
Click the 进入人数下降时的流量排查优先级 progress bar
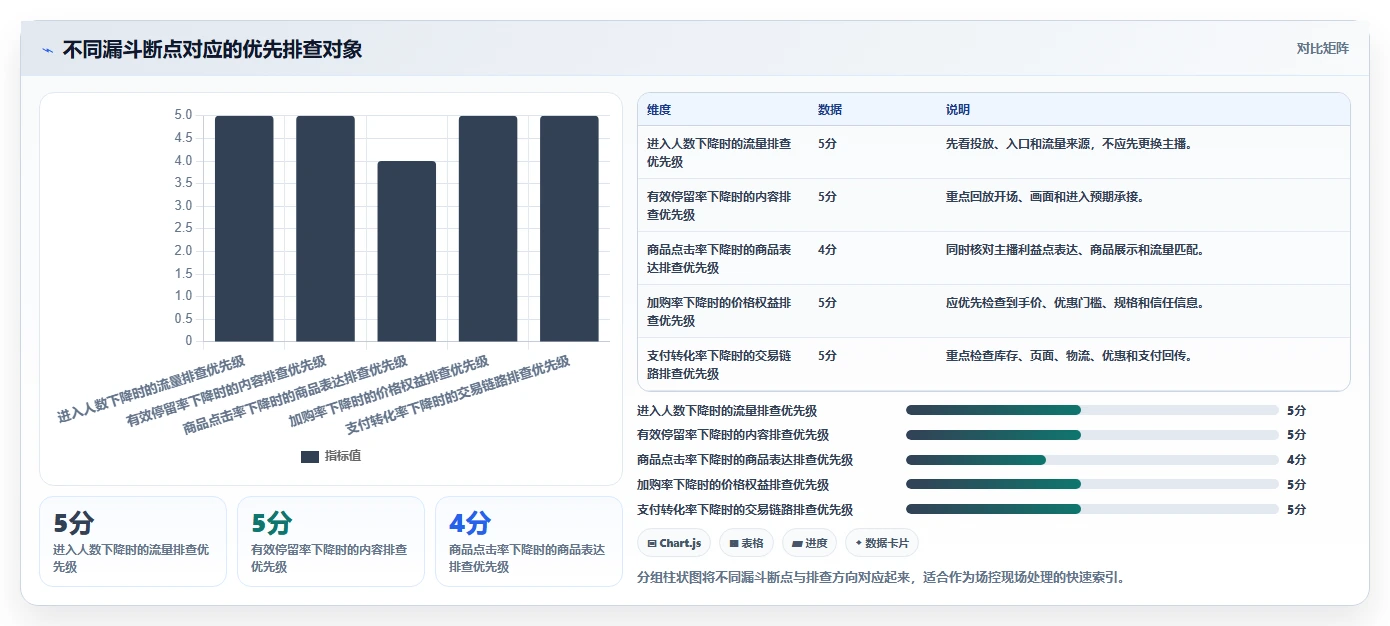1092,410
